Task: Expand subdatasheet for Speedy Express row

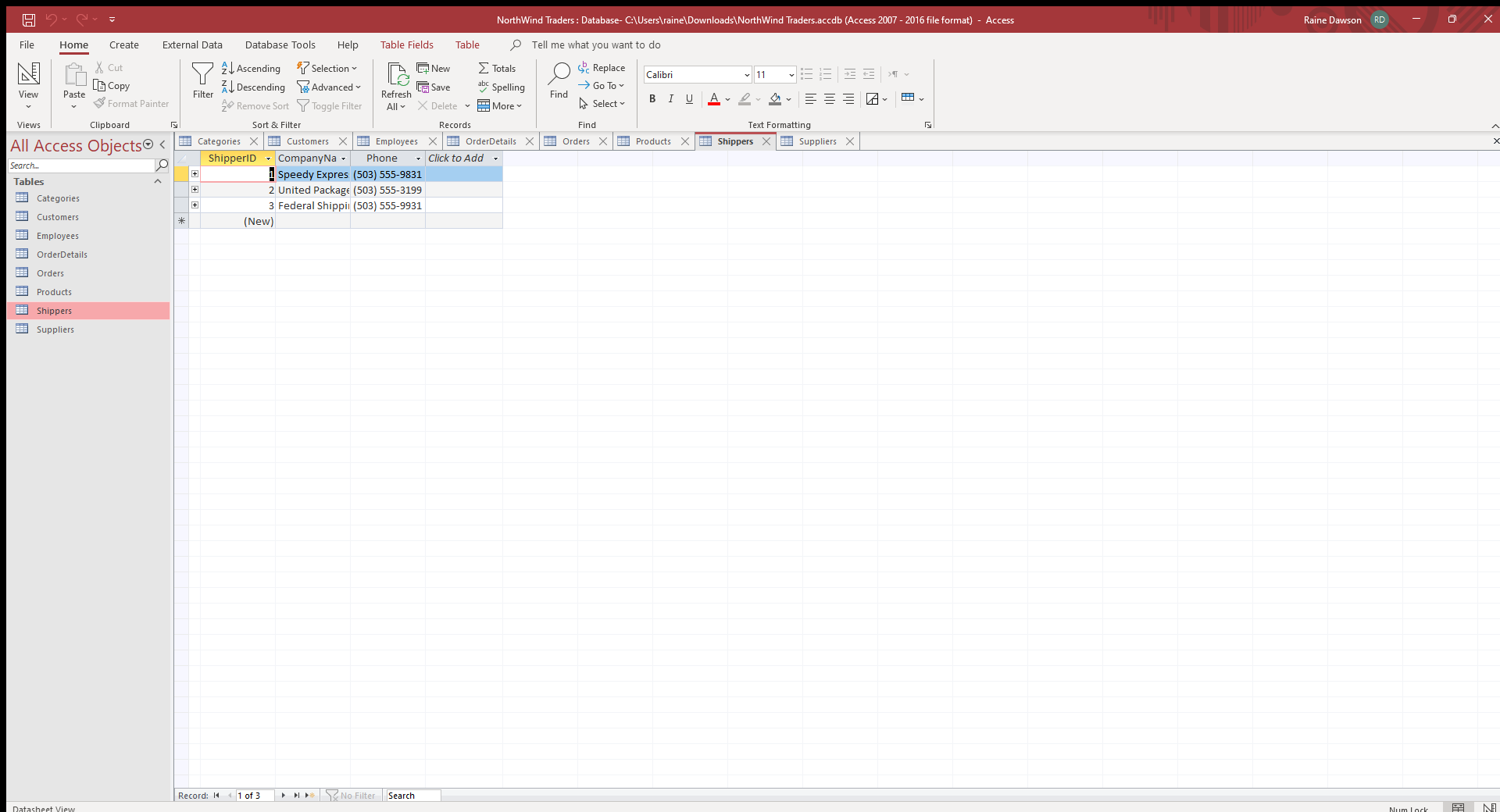Action: pos(195,174)
